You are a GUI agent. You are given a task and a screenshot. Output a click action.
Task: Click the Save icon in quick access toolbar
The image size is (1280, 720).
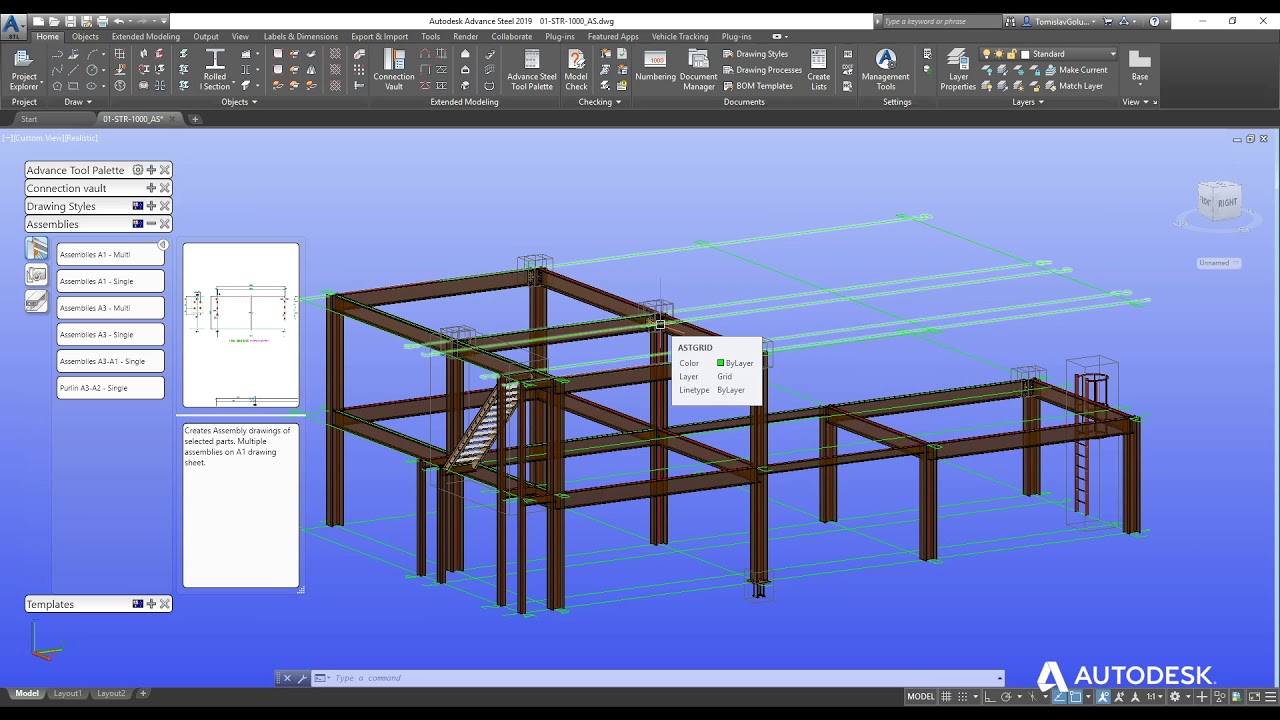(70, 21)
